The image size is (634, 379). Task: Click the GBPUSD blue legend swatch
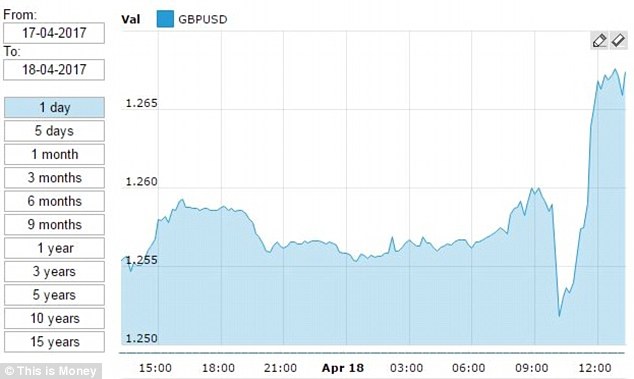tap(165, 19)
